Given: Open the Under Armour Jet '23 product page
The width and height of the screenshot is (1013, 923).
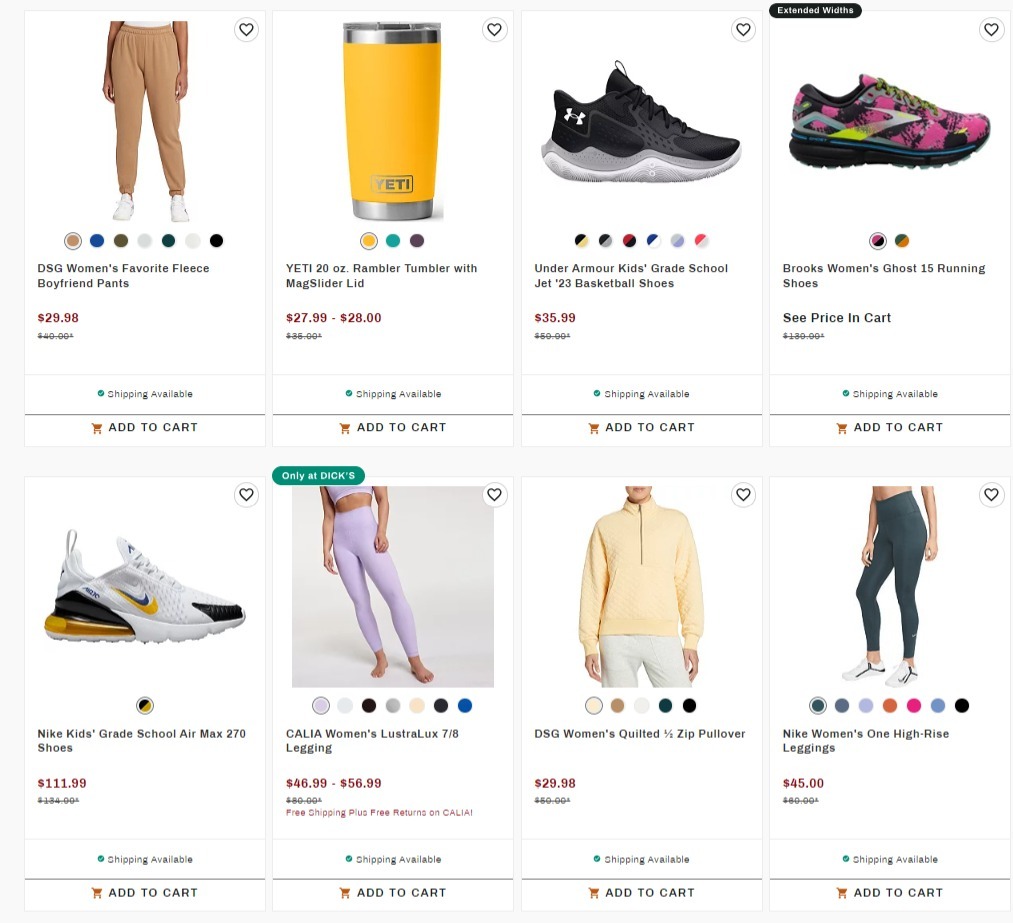Looking at the screenshot, I should tap(630, 275).
